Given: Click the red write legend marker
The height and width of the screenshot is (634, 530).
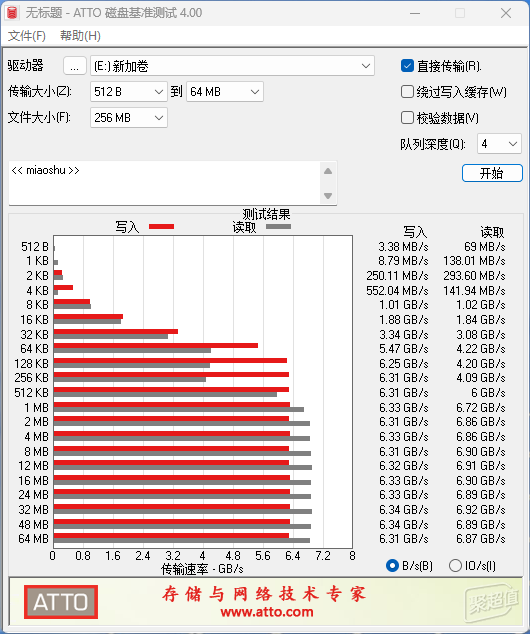Looking at the screenshot, I should coord(161,226).
